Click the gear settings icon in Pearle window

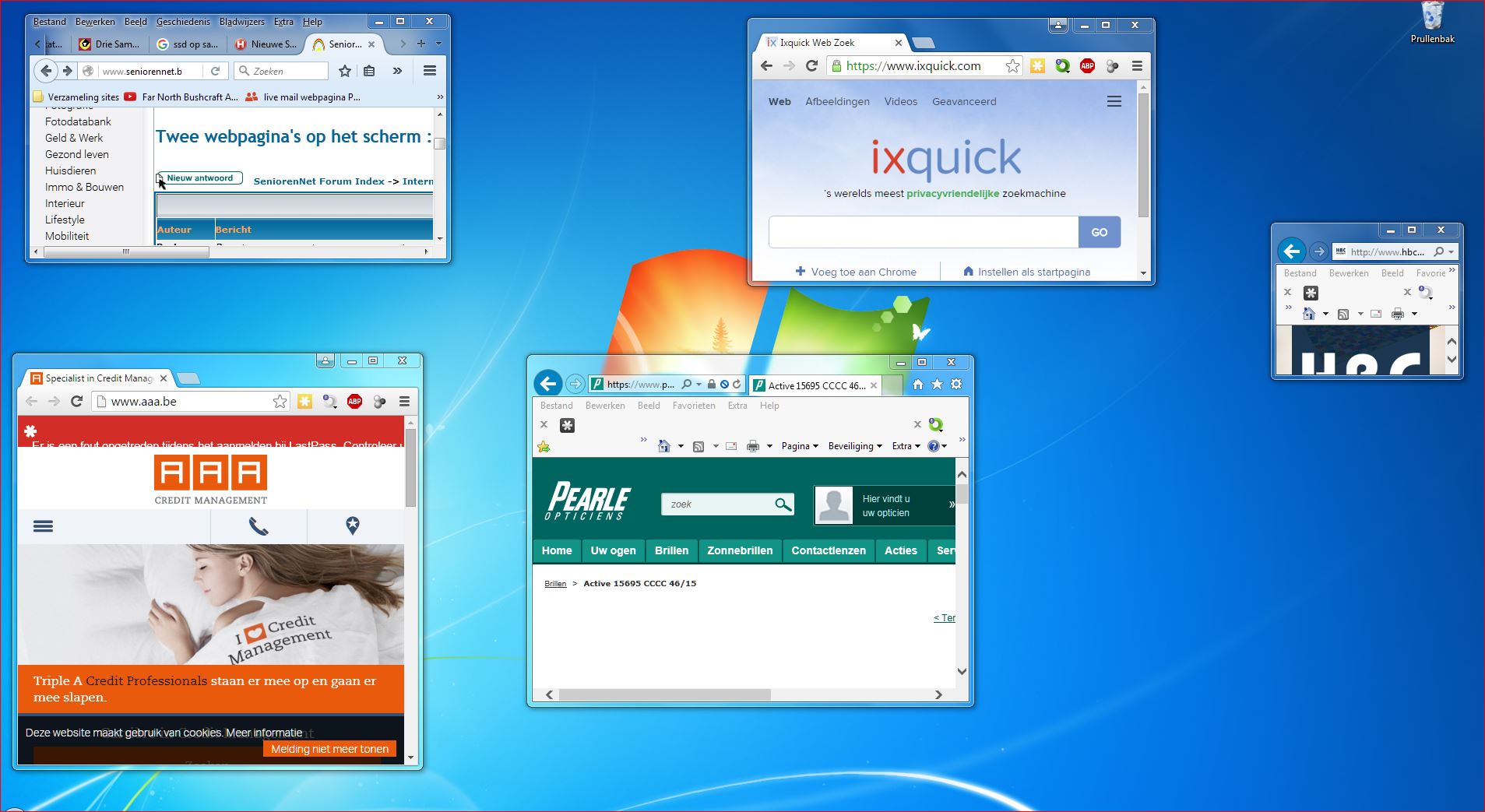pos(956,384)
